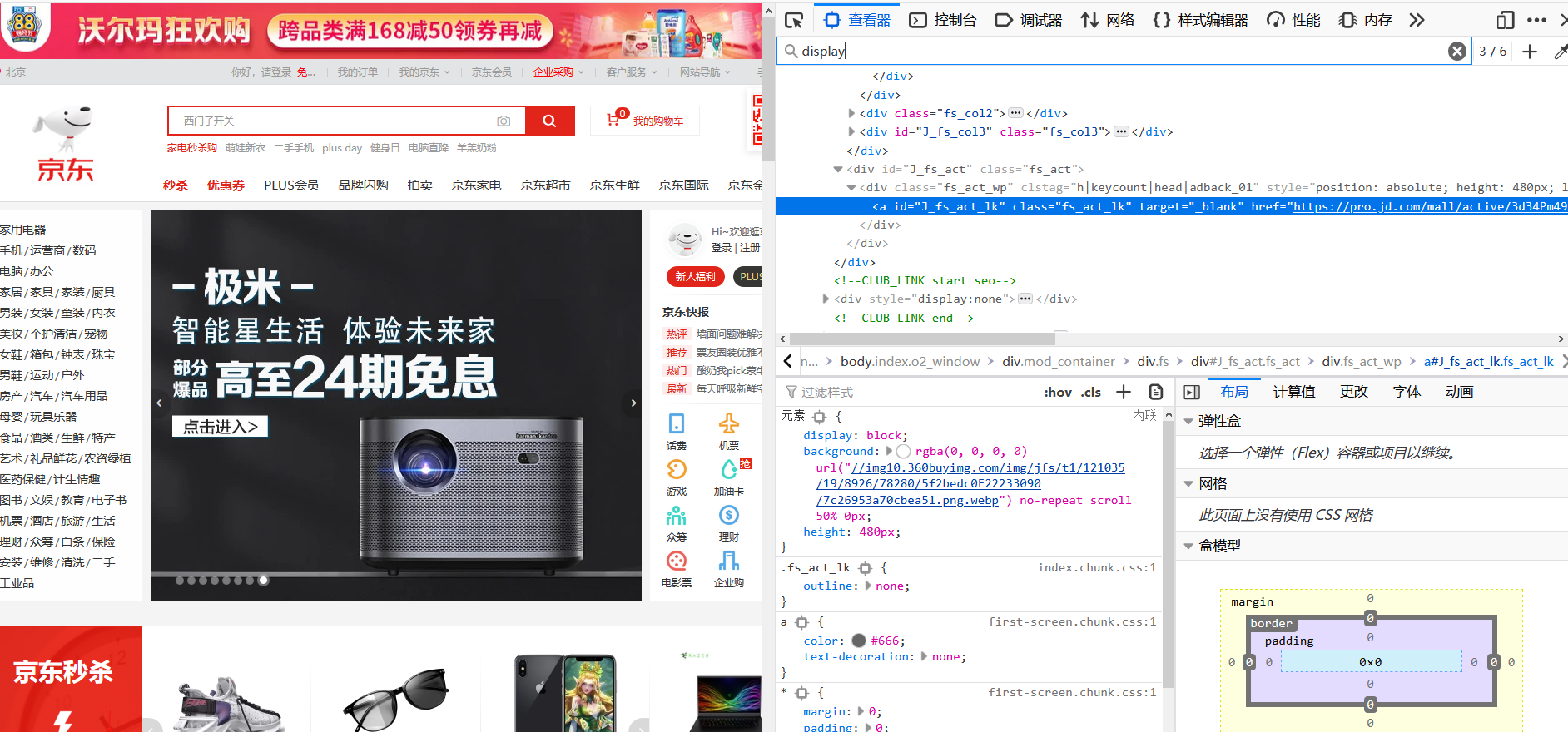The image size is (1568, 732).
Task: Switch to the 字体 fonts tab
Action: [1407, 392]
